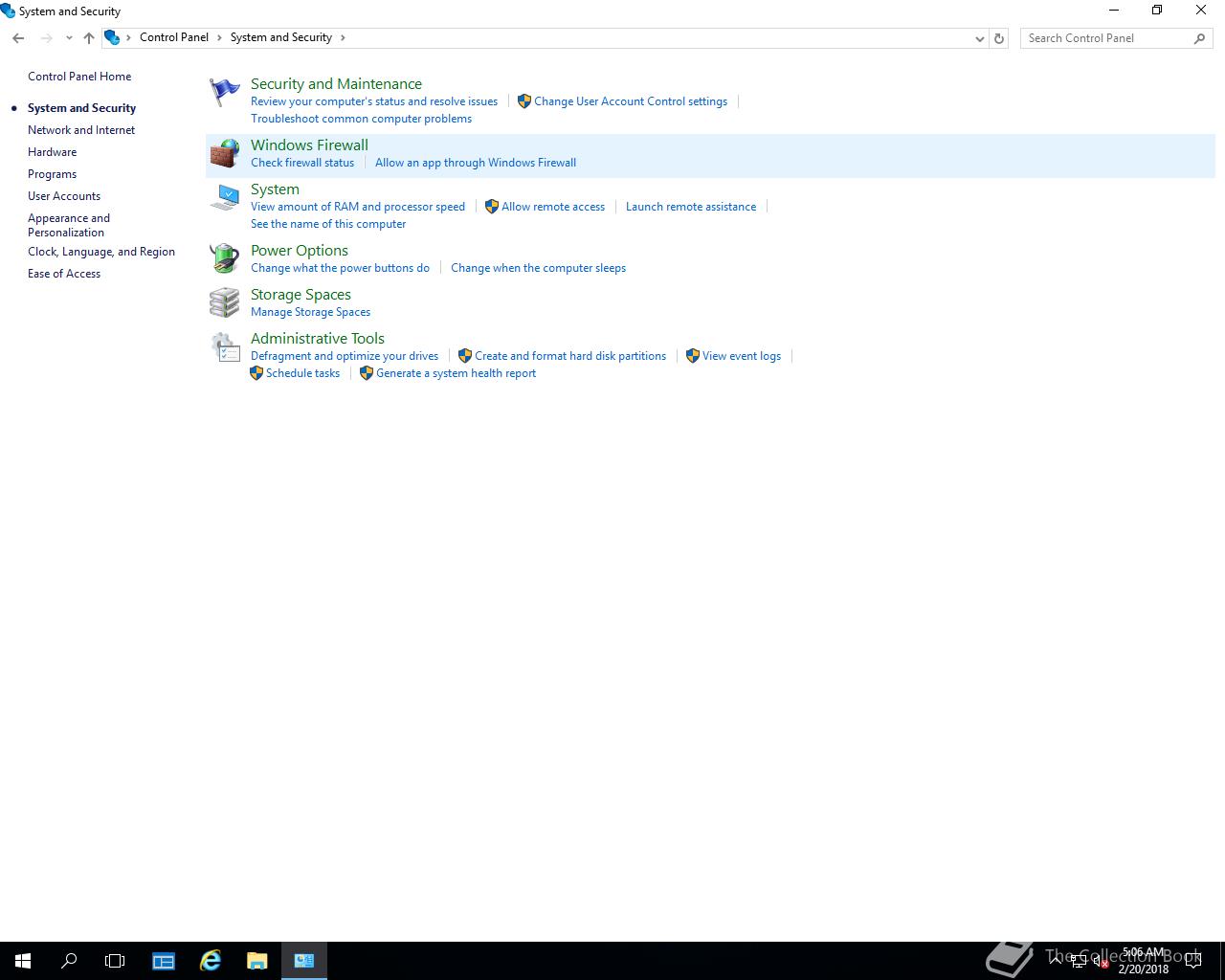Screen dimensions: 1225x980
Task: Click Schedule tasks
Action: [302, 373]
